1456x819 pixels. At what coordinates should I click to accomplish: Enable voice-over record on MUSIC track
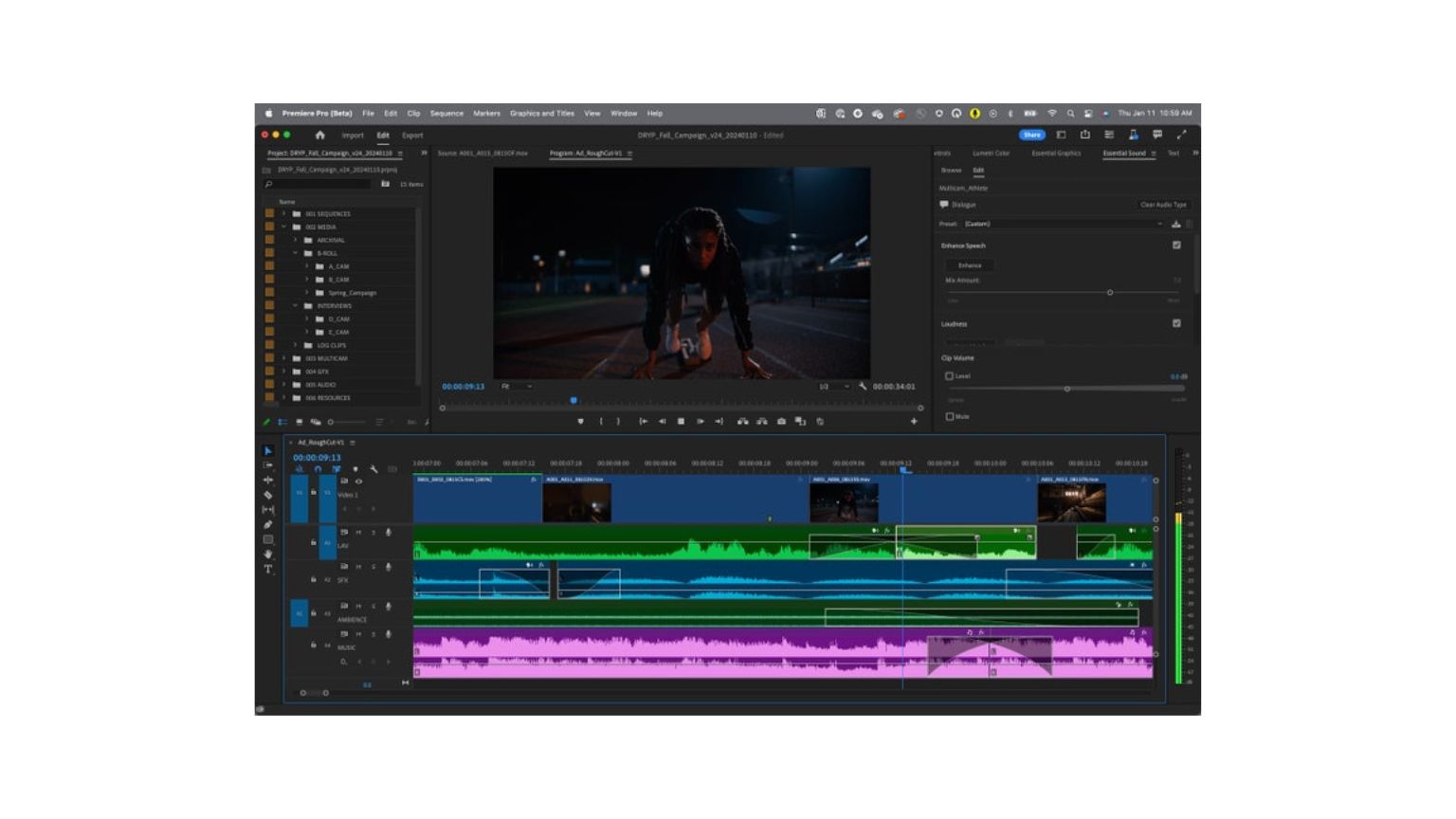click(x=388, y=634)
